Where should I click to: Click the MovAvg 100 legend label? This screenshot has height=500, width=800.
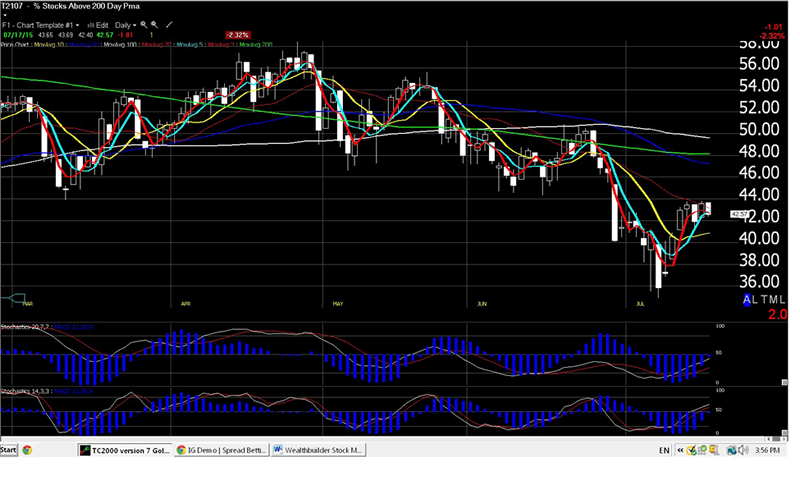coord(120,45)
